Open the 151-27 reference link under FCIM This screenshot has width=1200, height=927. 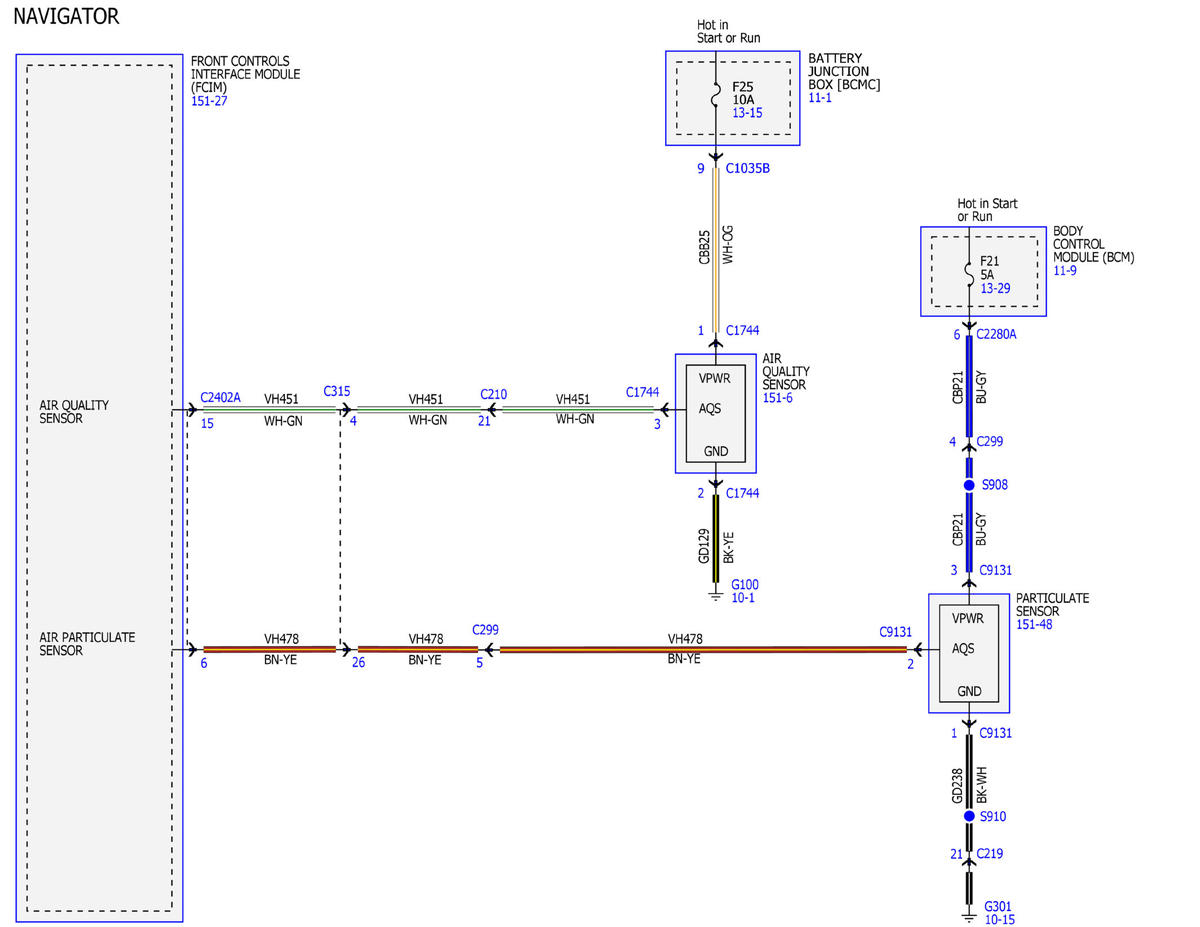tap(209, 101)
